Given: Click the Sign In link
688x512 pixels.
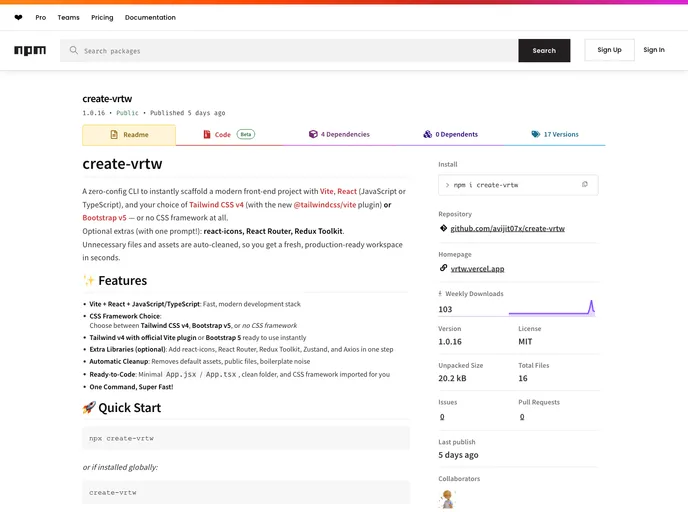Looking at the screenshot, I should [x=654, y=50].
